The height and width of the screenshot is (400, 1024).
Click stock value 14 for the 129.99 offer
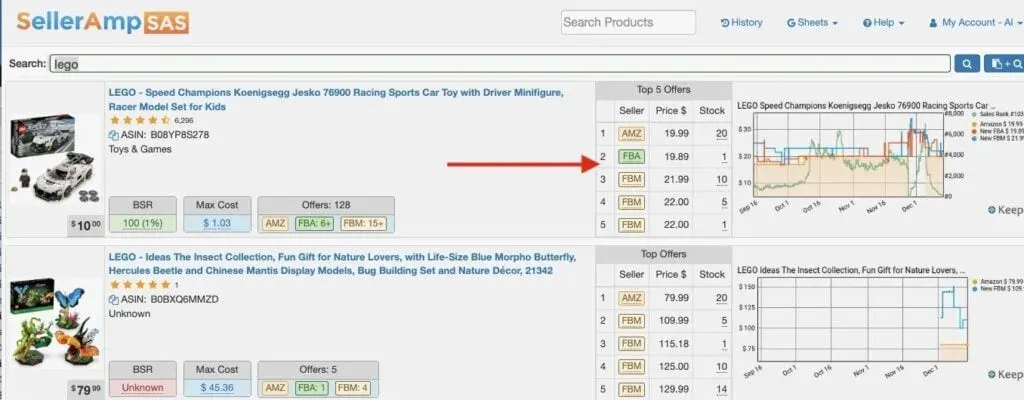pyautogui.click(x=721, y=390)
